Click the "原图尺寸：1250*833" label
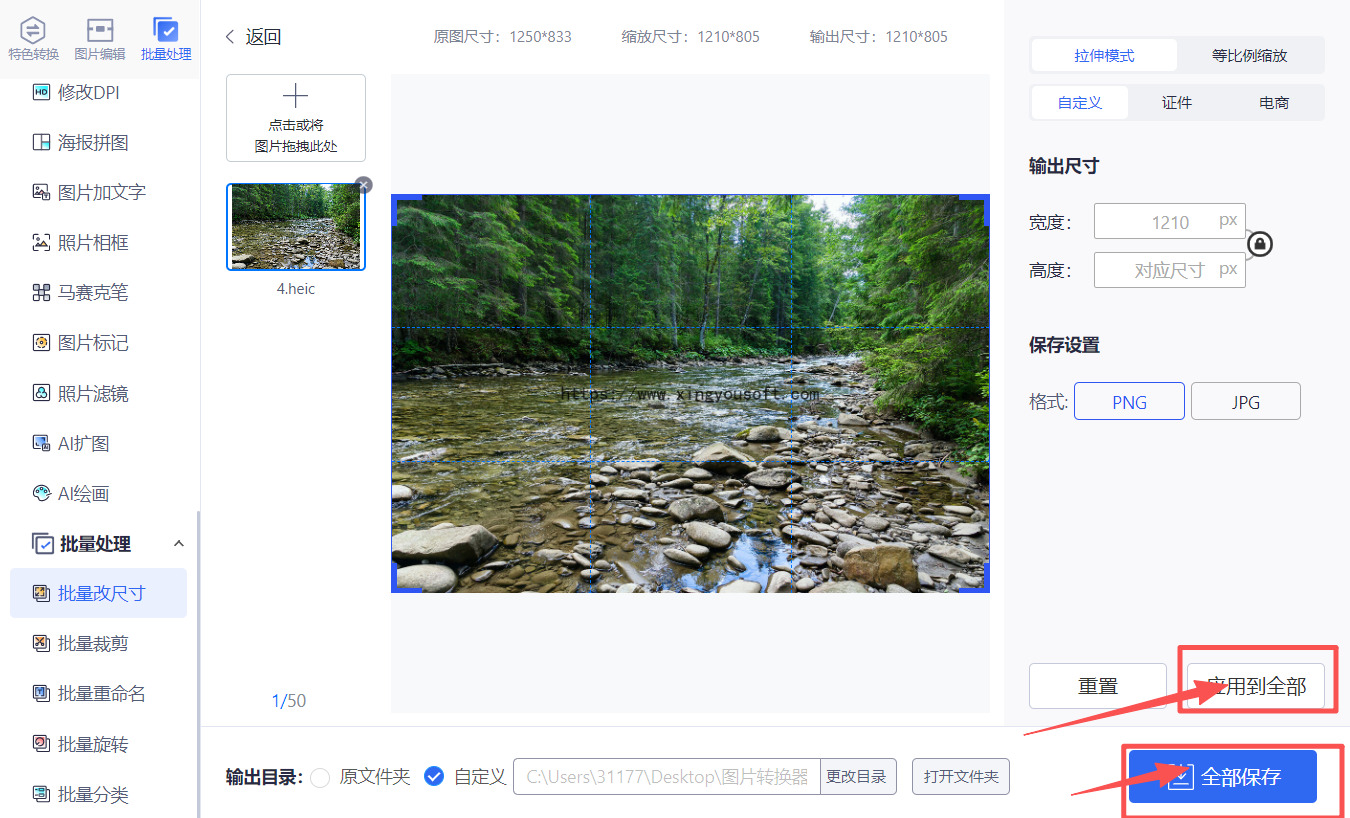 pos(502,37)
